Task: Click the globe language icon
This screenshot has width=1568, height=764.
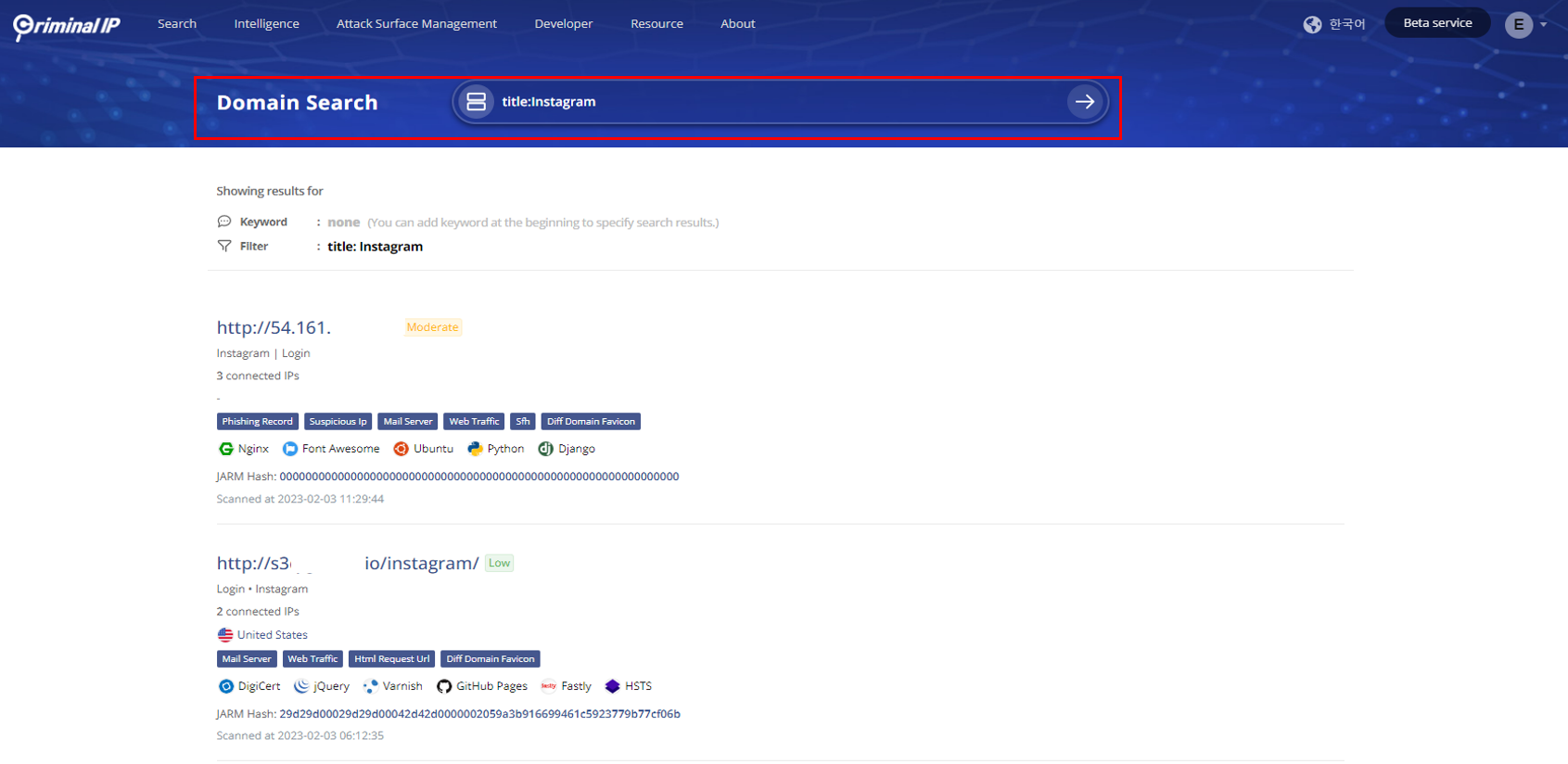Action: 1312,24
